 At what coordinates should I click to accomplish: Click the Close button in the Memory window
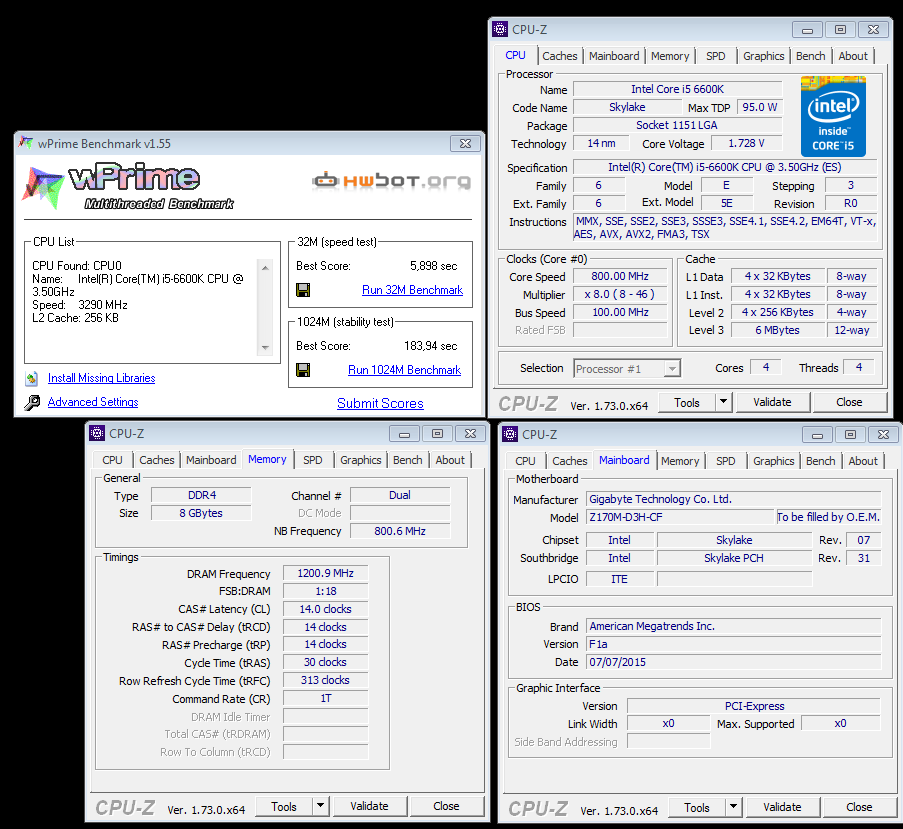[446, 807]
